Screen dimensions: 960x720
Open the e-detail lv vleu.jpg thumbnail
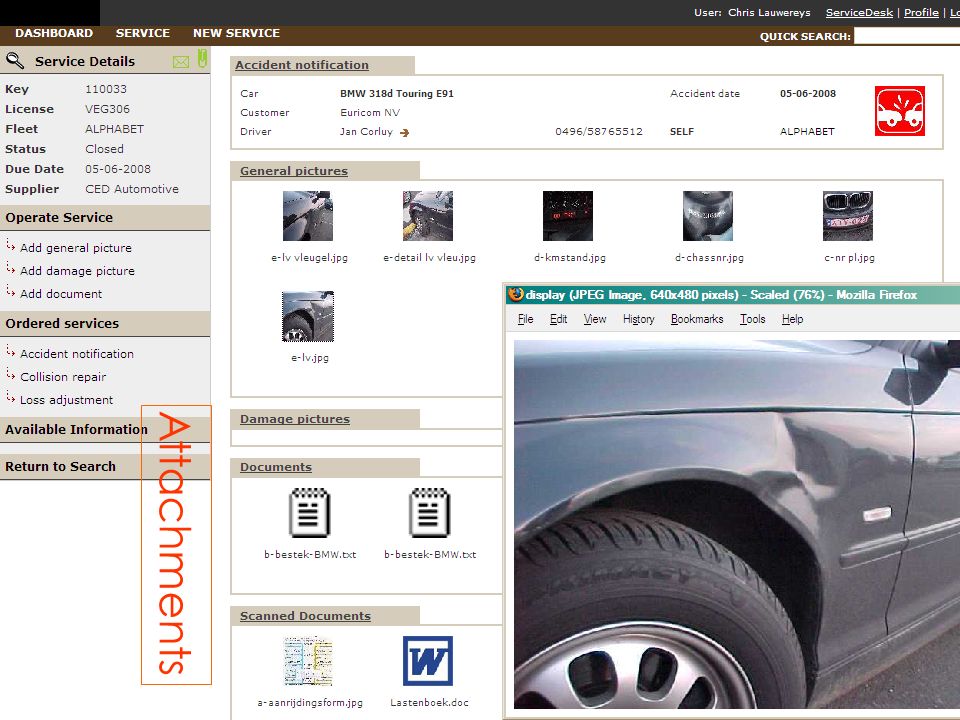428,216
